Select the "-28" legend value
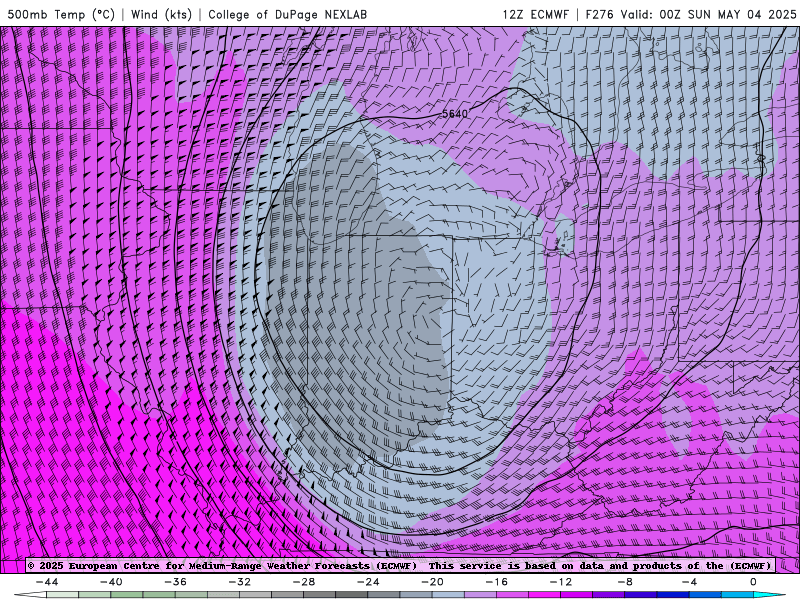The width and height of the screenshot is (800, 600). tap(304, 582)
